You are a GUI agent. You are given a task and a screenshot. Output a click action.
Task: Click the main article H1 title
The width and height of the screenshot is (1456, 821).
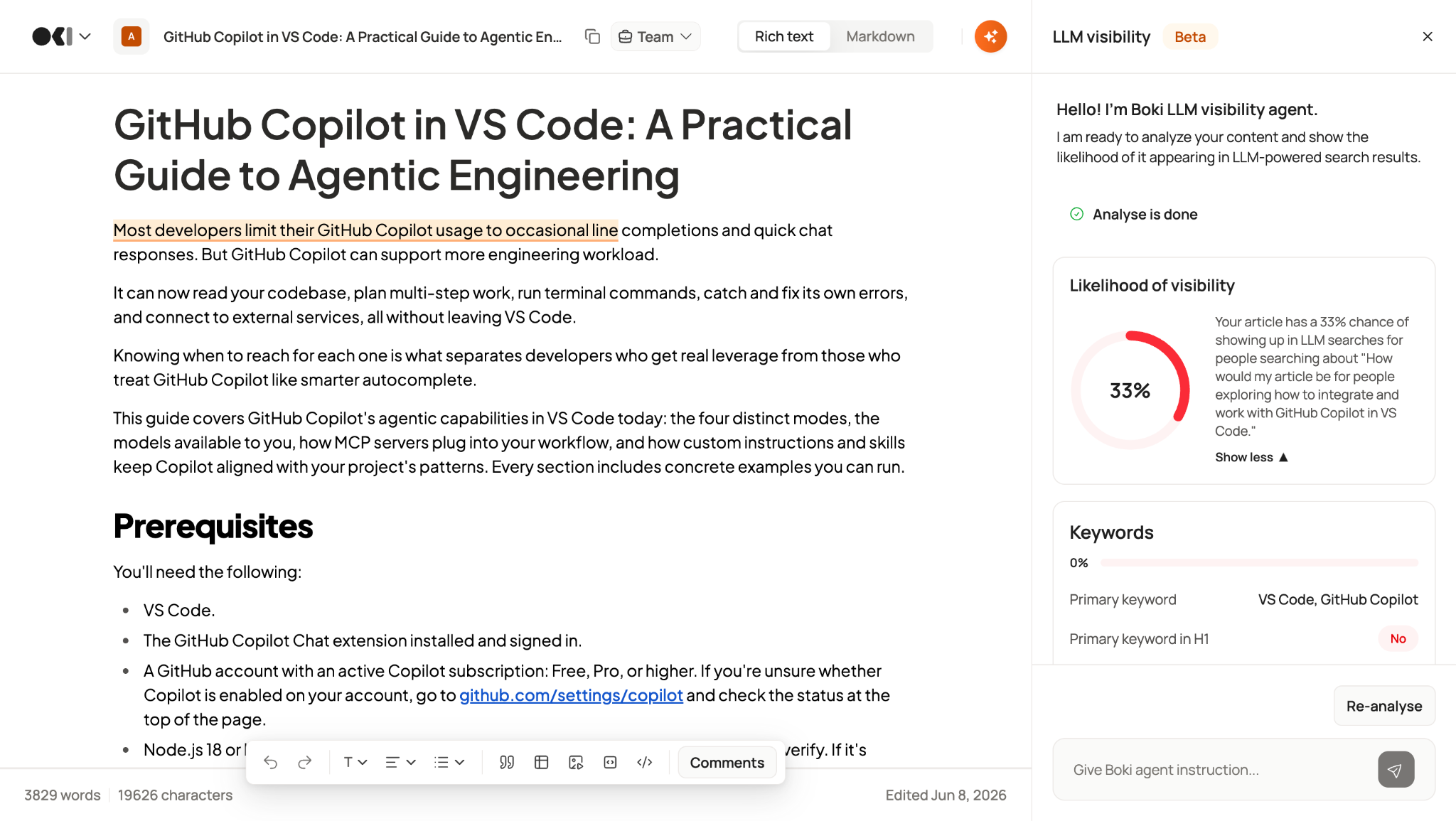(x=483, y=150)
